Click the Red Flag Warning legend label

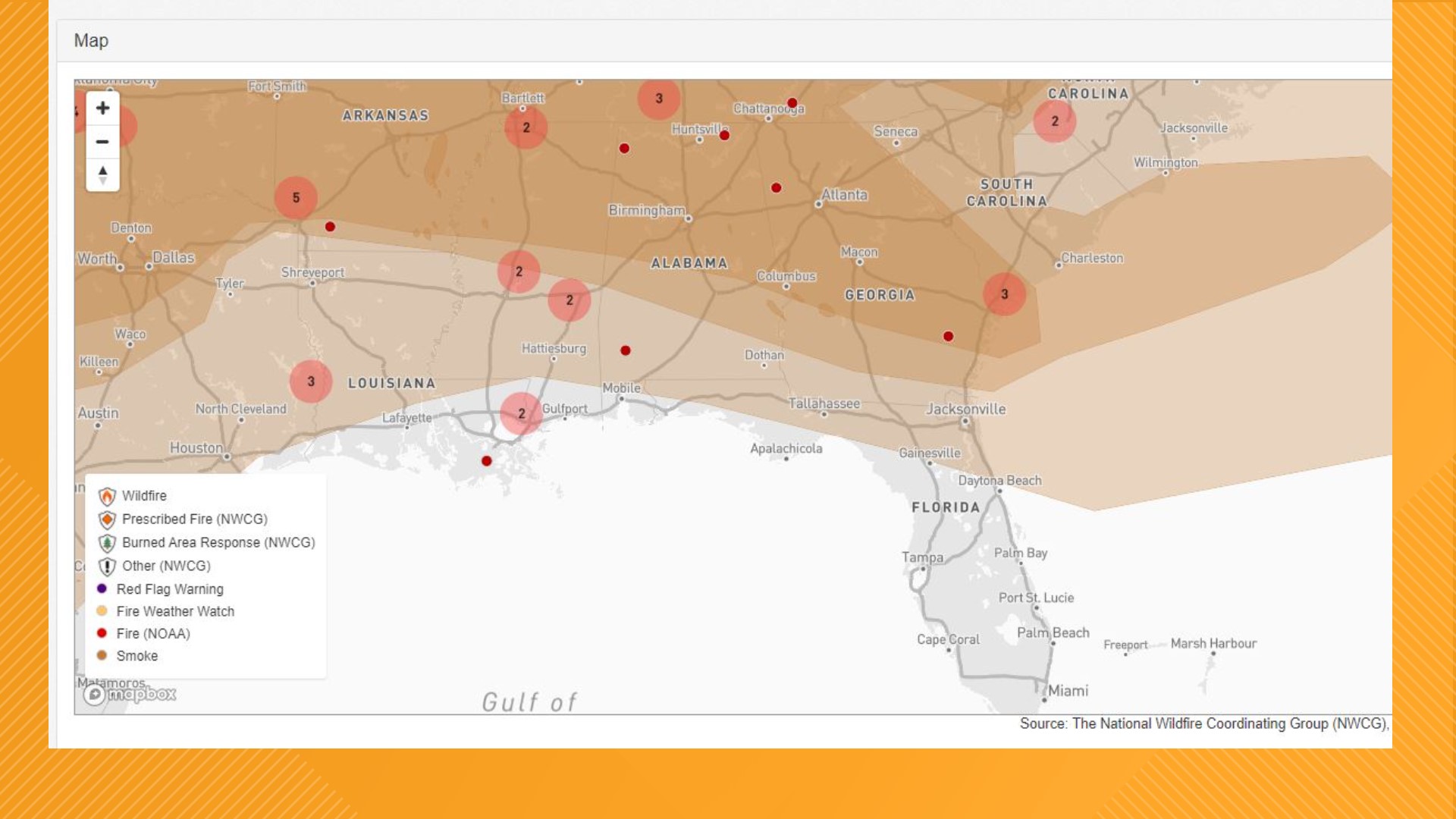point(170,589)
